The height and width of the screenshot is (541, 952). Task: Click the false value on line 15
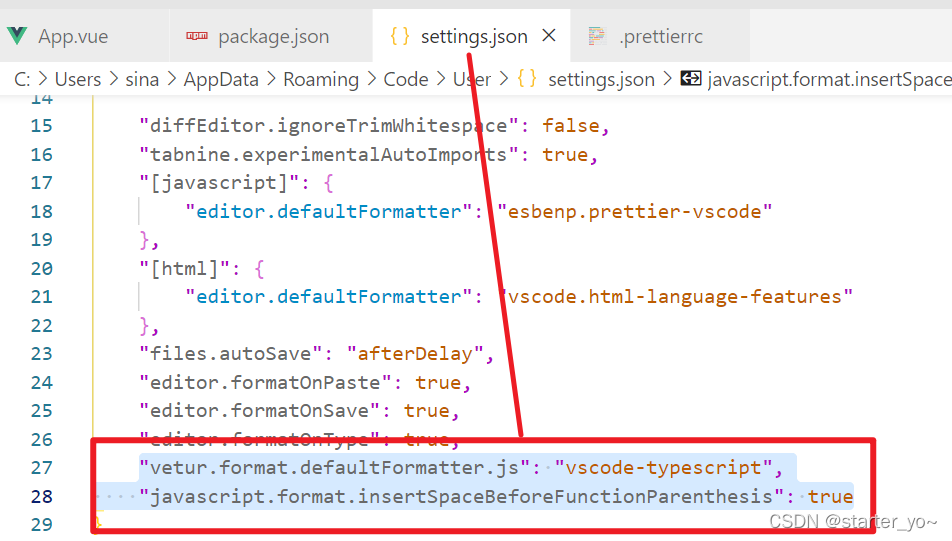click(x=571, y=126)
